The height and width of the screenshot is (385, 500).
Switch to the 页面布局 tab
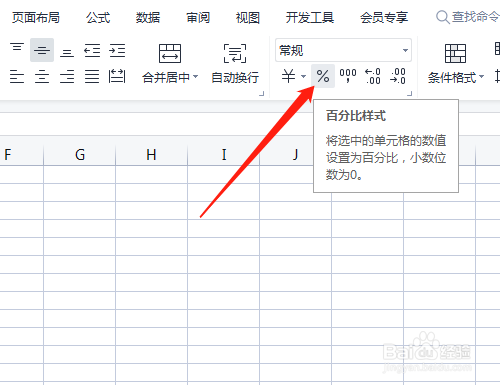36,17
